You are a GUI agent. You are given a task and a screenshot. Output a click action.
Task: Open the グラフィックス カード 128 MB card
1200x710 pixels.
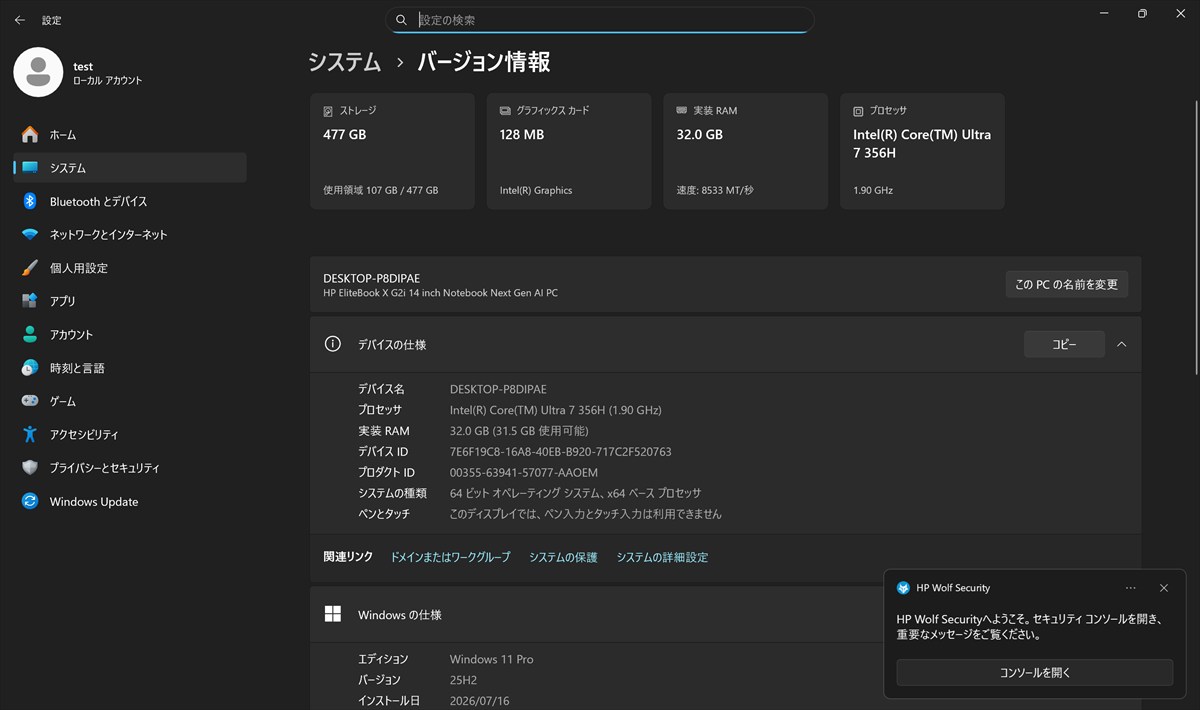(569, 151)
